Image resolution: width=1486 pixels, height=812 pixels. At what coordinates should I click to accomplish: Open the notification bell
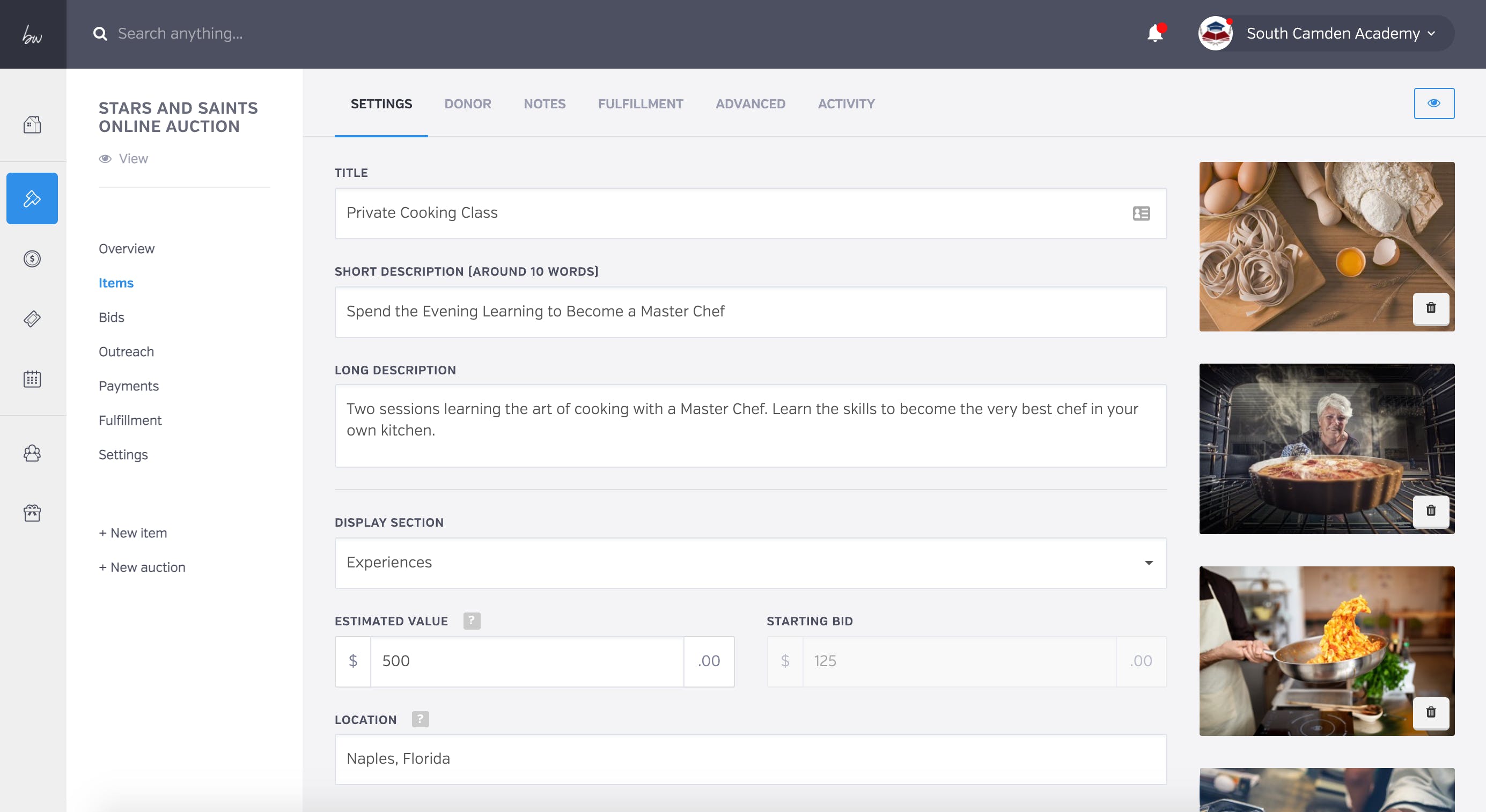1155,33
